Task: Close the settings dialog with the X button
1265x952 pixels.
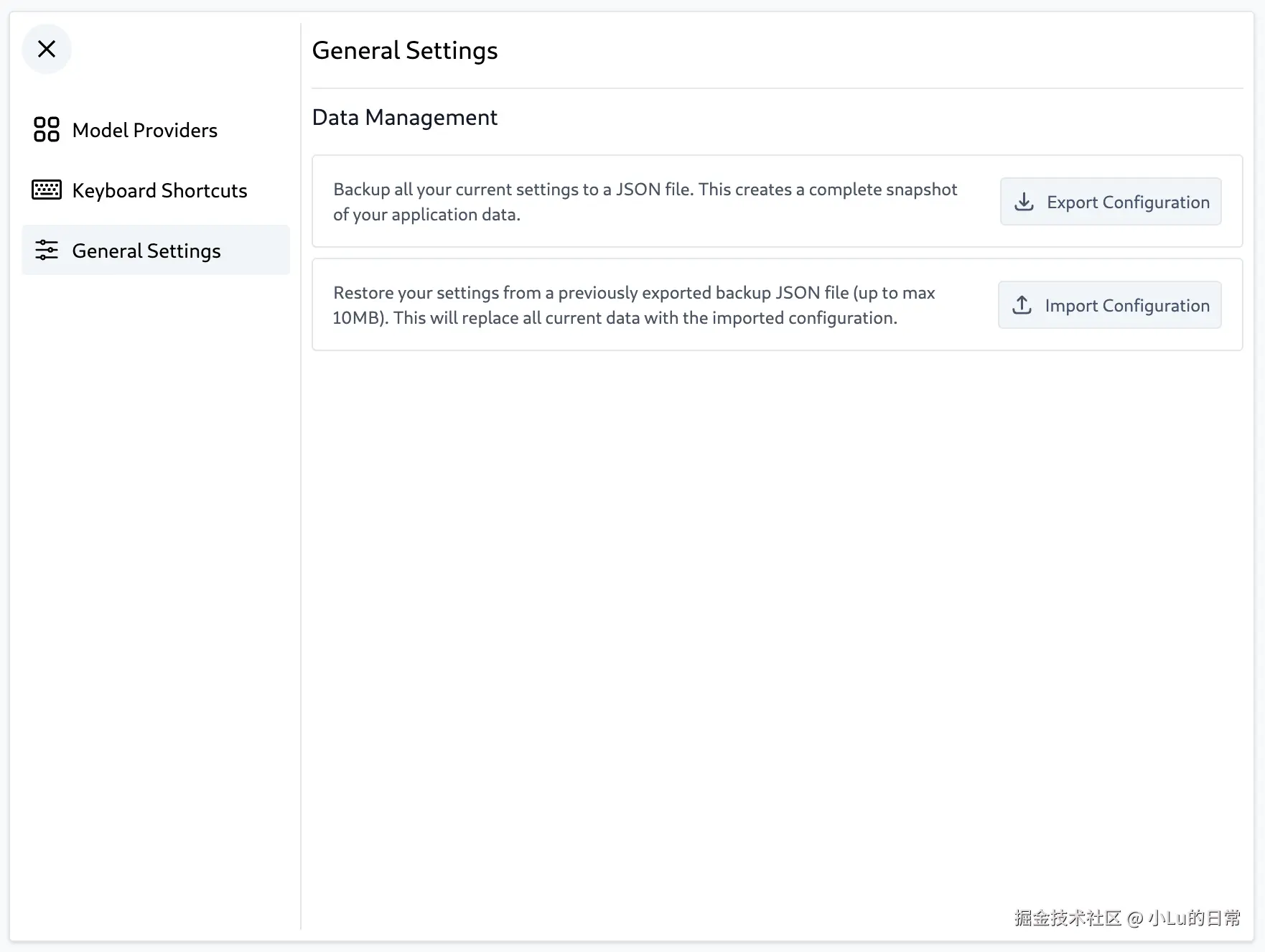Action: 47,49
